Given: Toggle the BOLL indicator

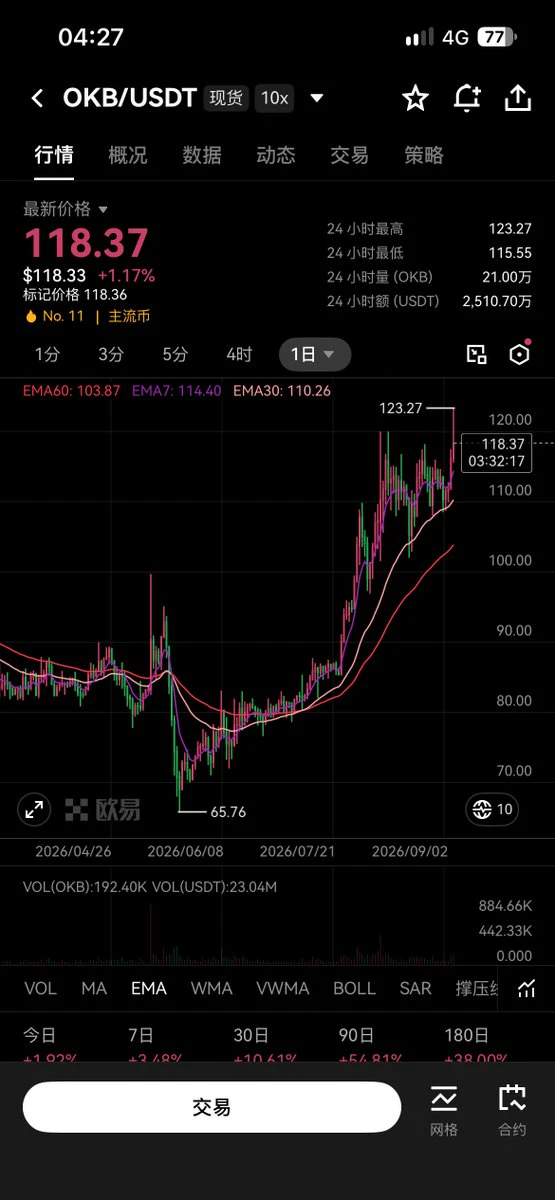Looking at the screenshot, I should pos(354,988).
